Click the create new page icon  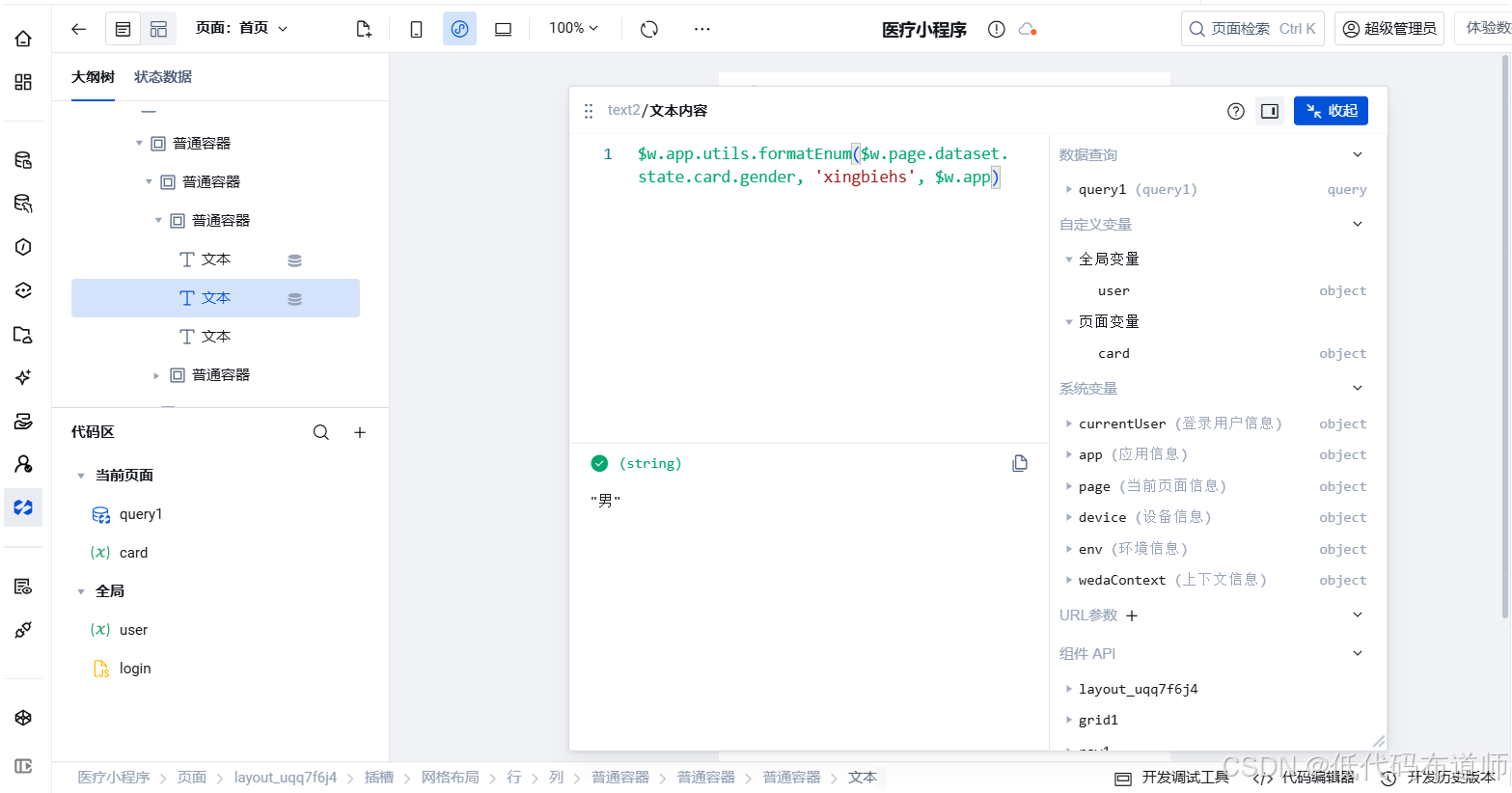tap(364, 28)
